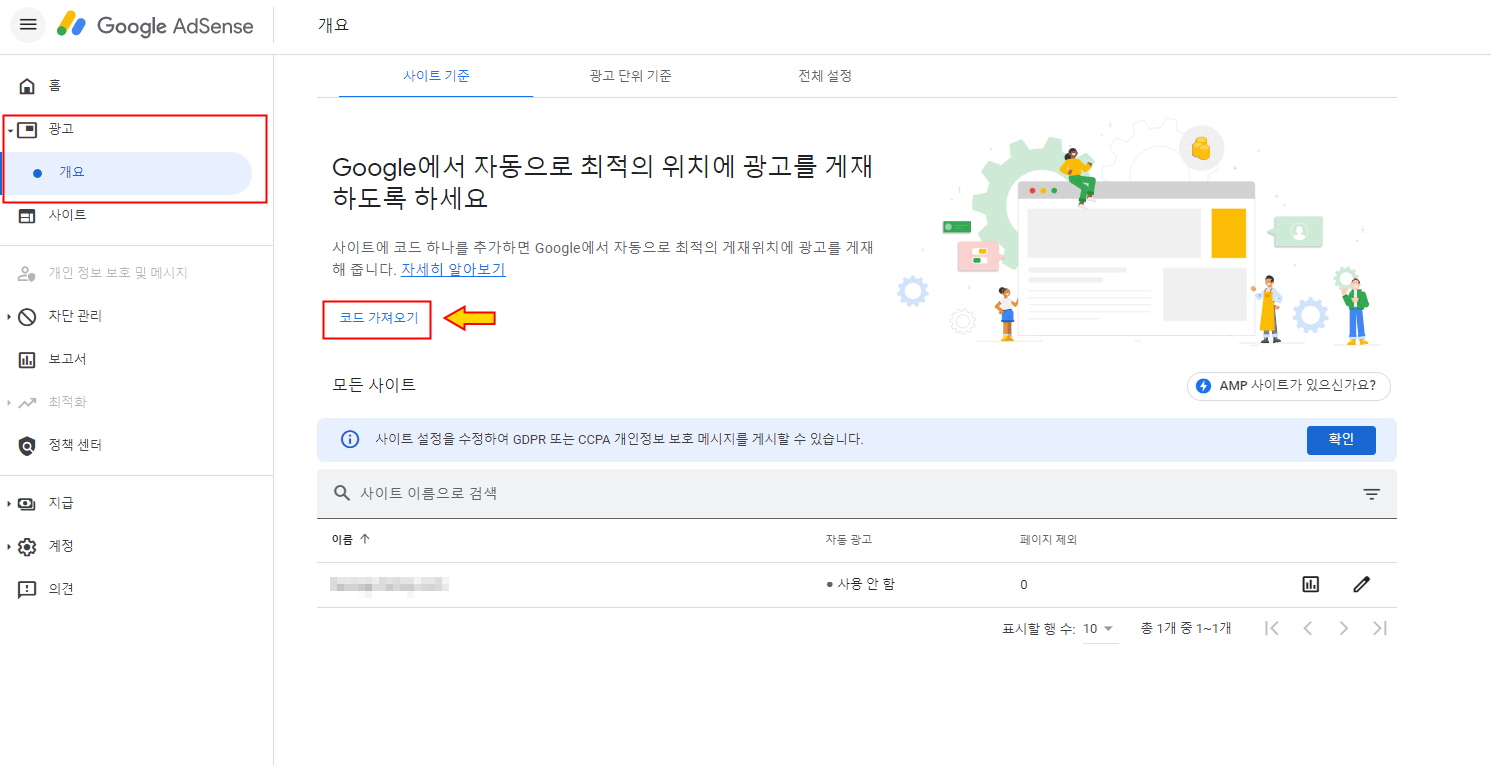Viewport: 1491px width, 765px height.
Task: Click the 총 1개 중 1~1개 text
Action: [x=1185, y=628]
